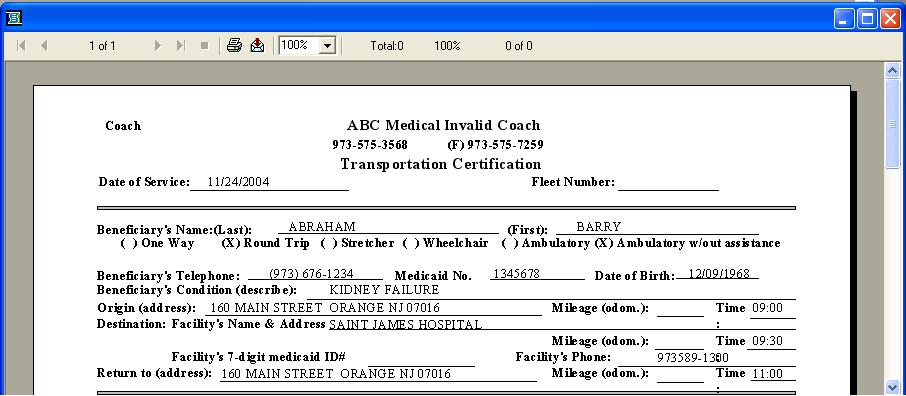Click '(X) Ambulatory w/out assistance' option
Screen dimensions: 906x396
point(688,243)
